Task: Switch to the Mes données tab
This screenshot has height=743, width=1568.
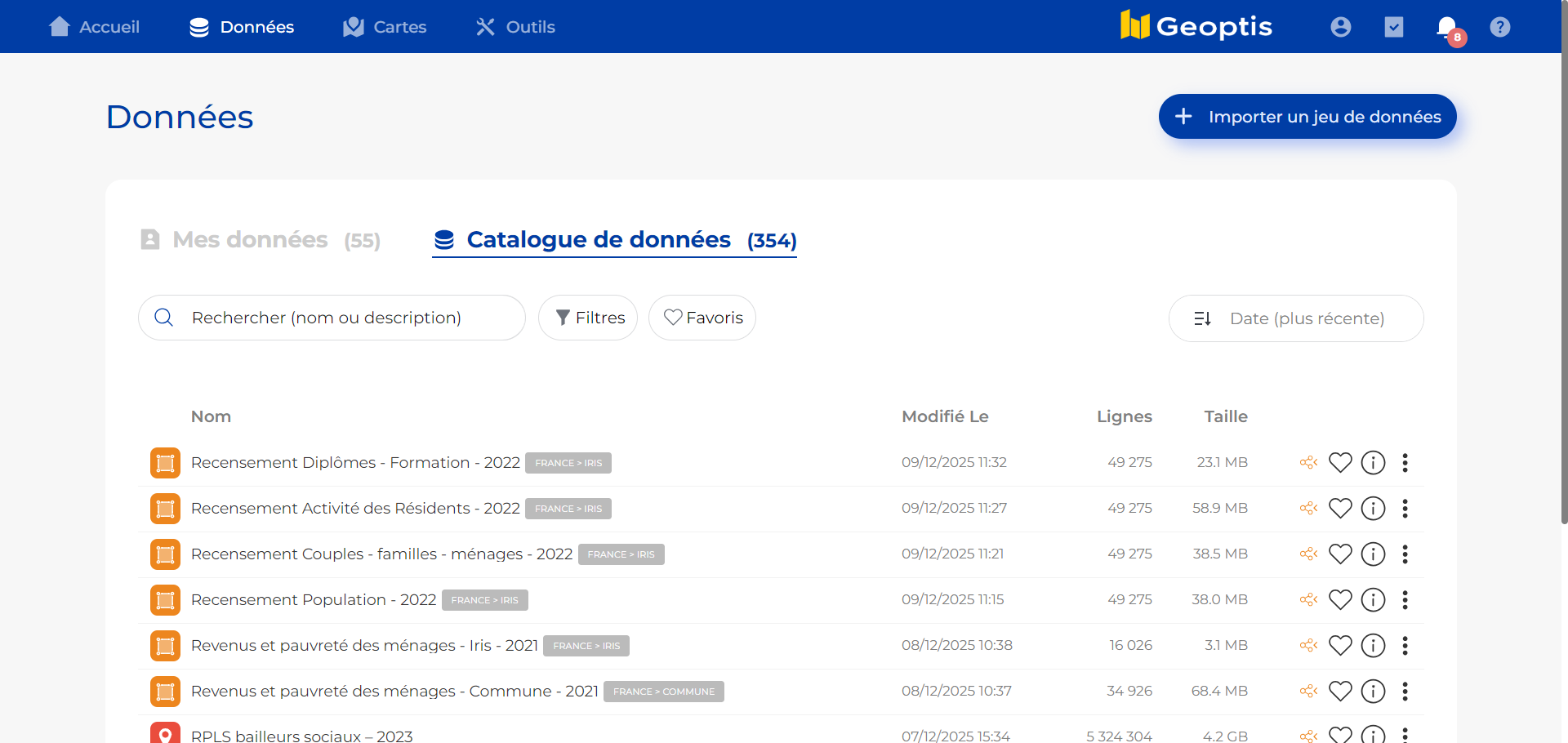Action: click(x=249, y=239)
